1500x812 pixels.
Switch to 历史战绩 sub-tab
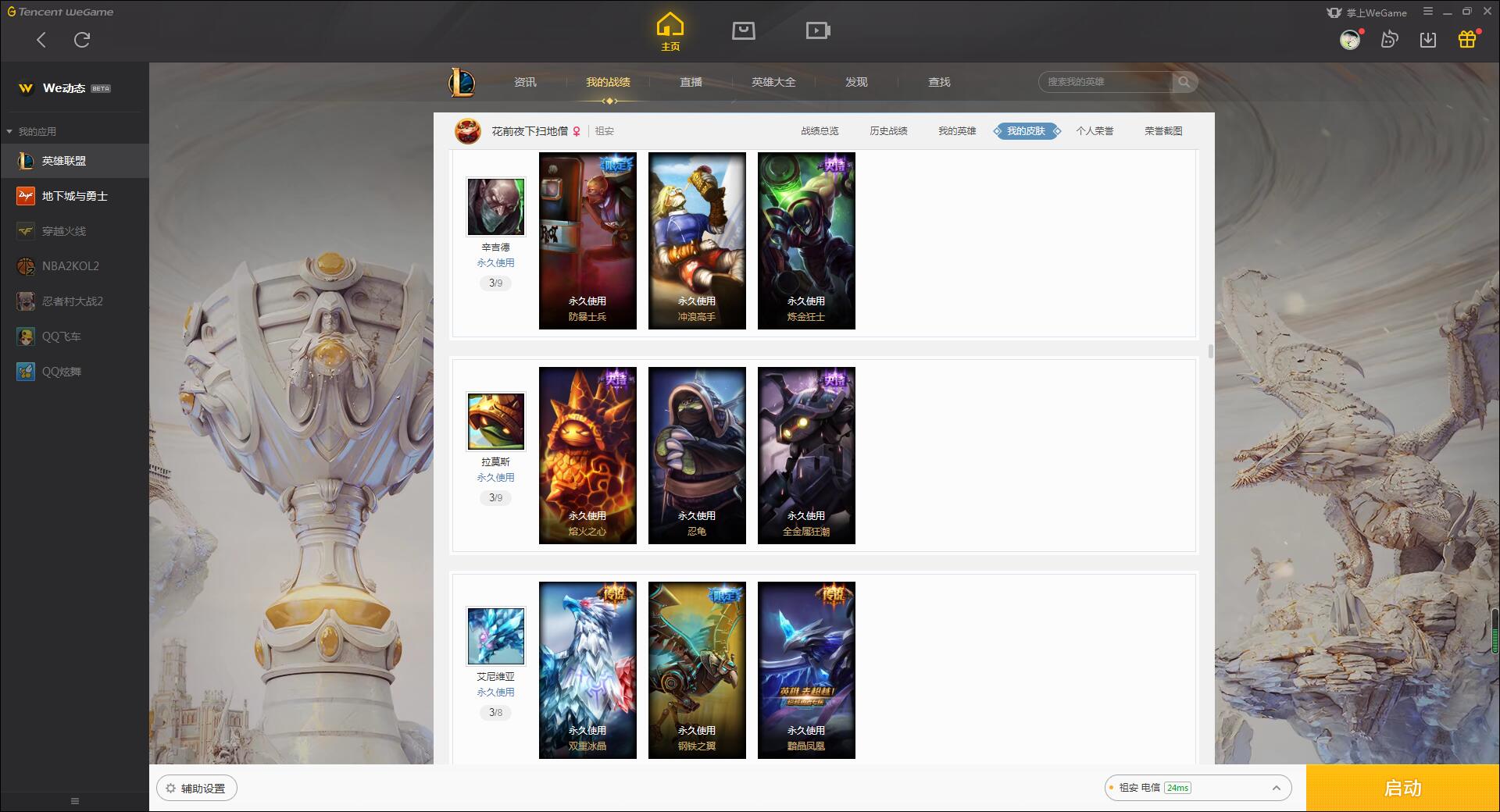[888, 131]
